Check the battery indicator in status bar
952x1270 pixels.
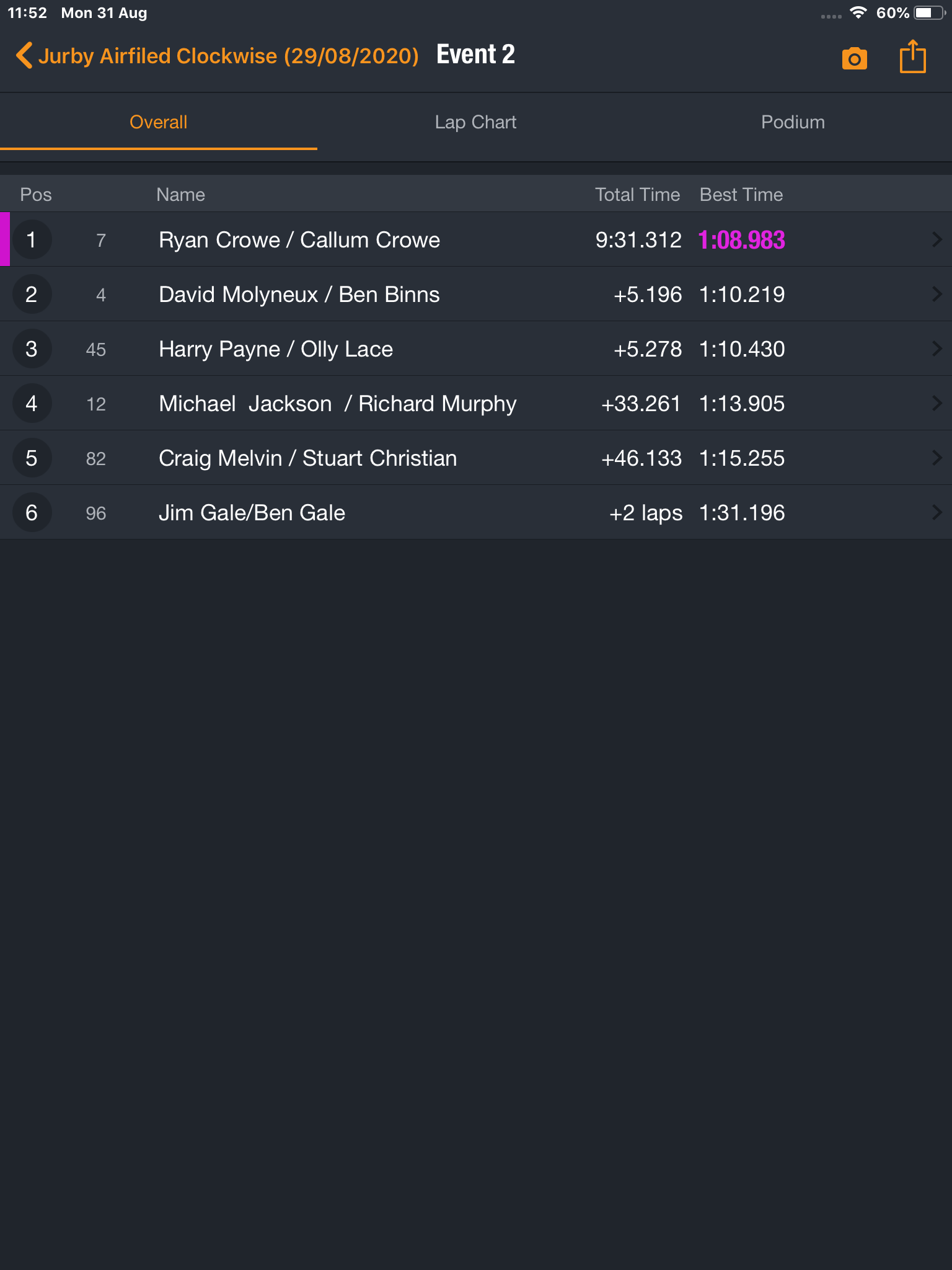pos(929,13)
